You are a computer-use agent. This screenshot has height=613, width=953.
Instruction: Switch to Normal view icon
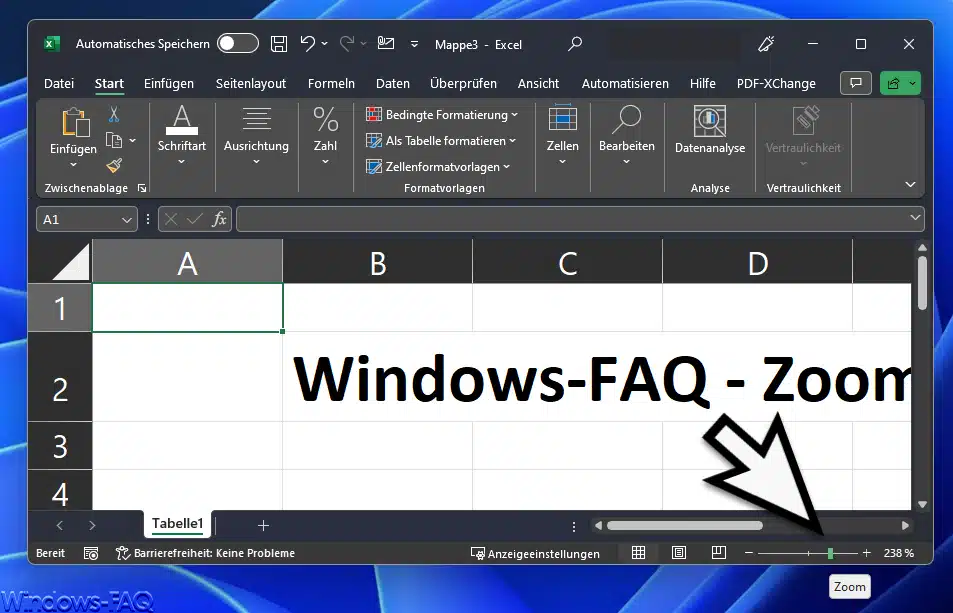[638, 552]
